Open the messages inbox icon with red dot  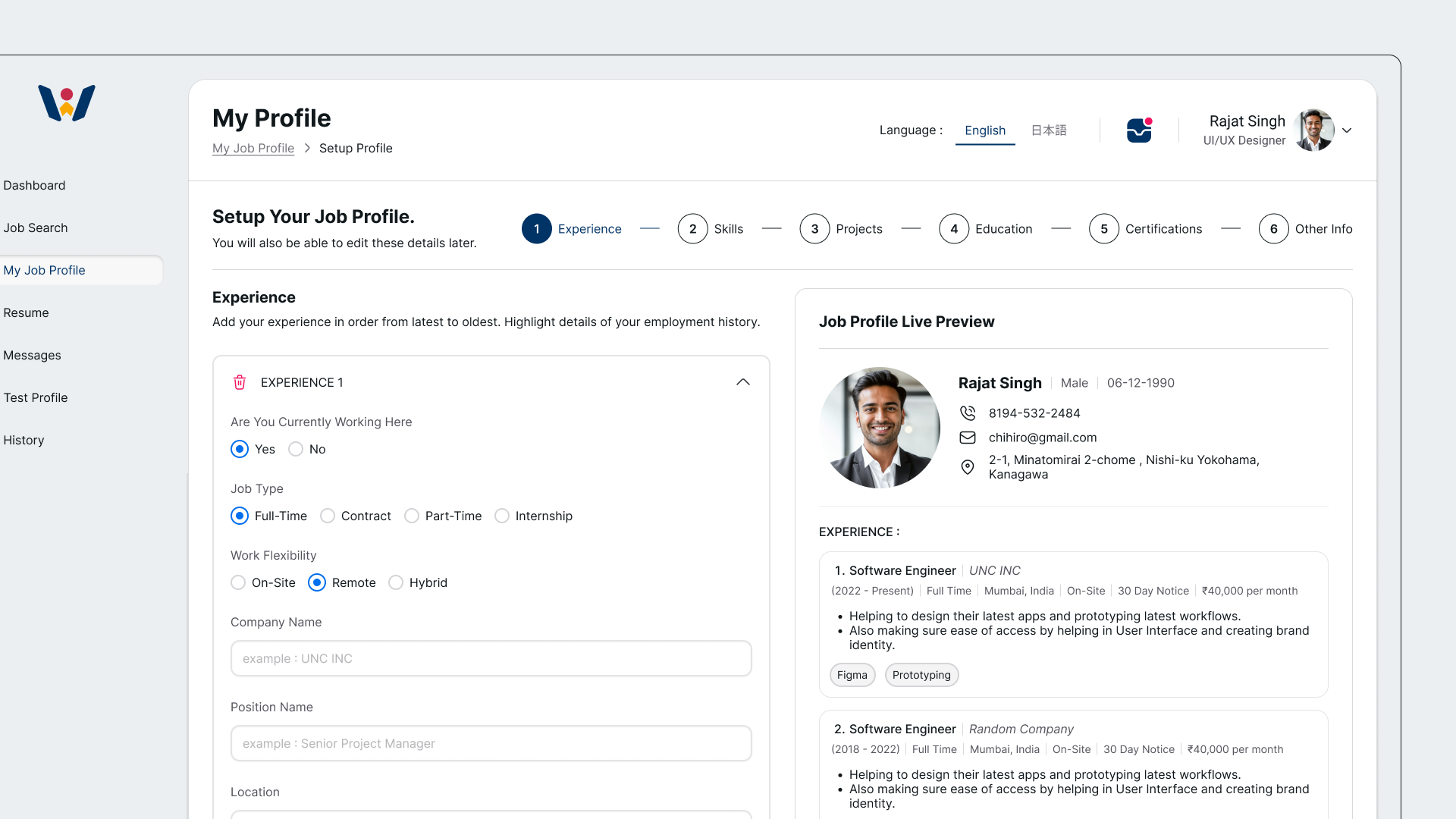point(1139,130)
